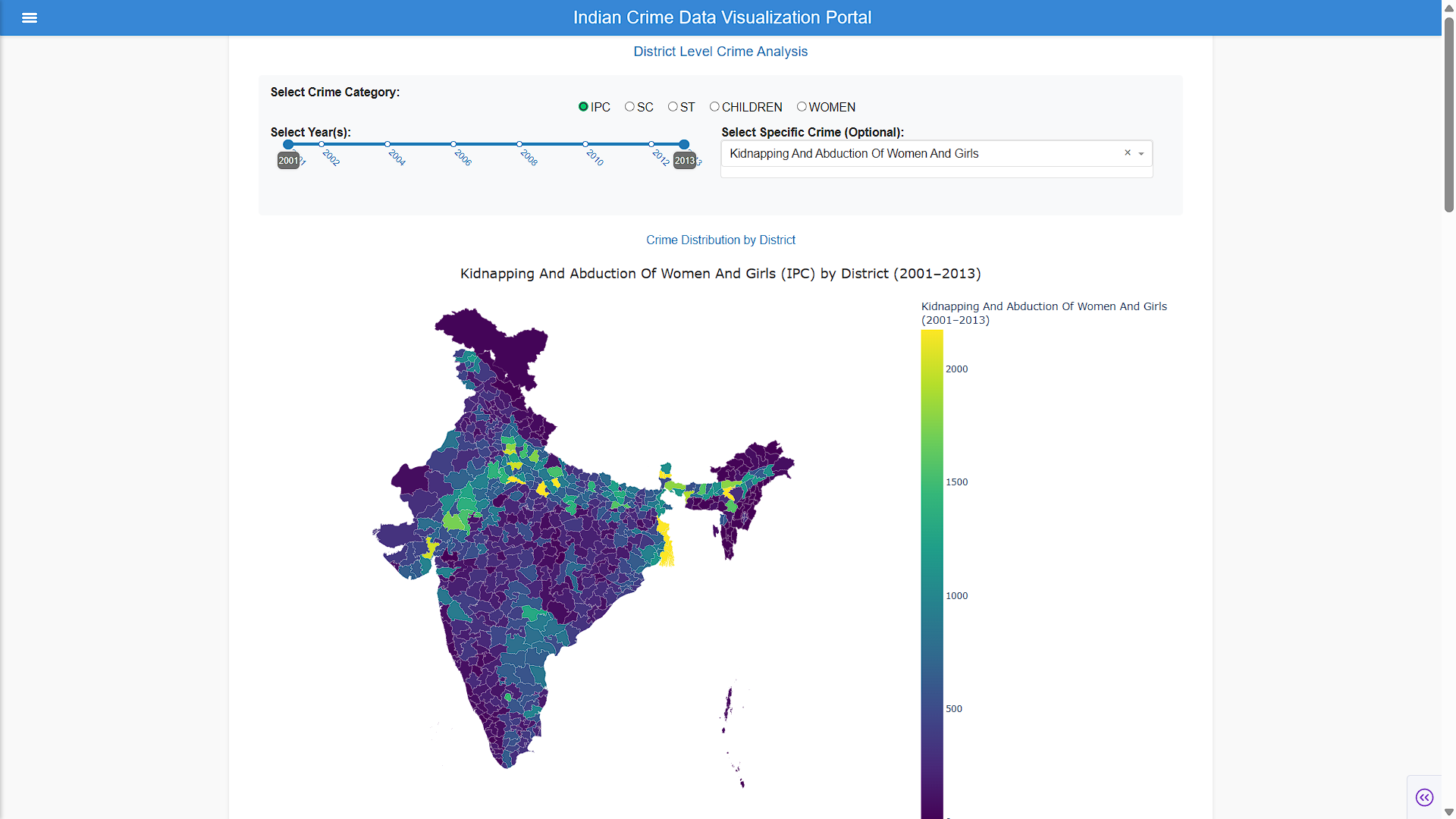Click the District Level Crime Analysis heading
This screenshot has width=1456, height=819.
(x=720, y=52)
